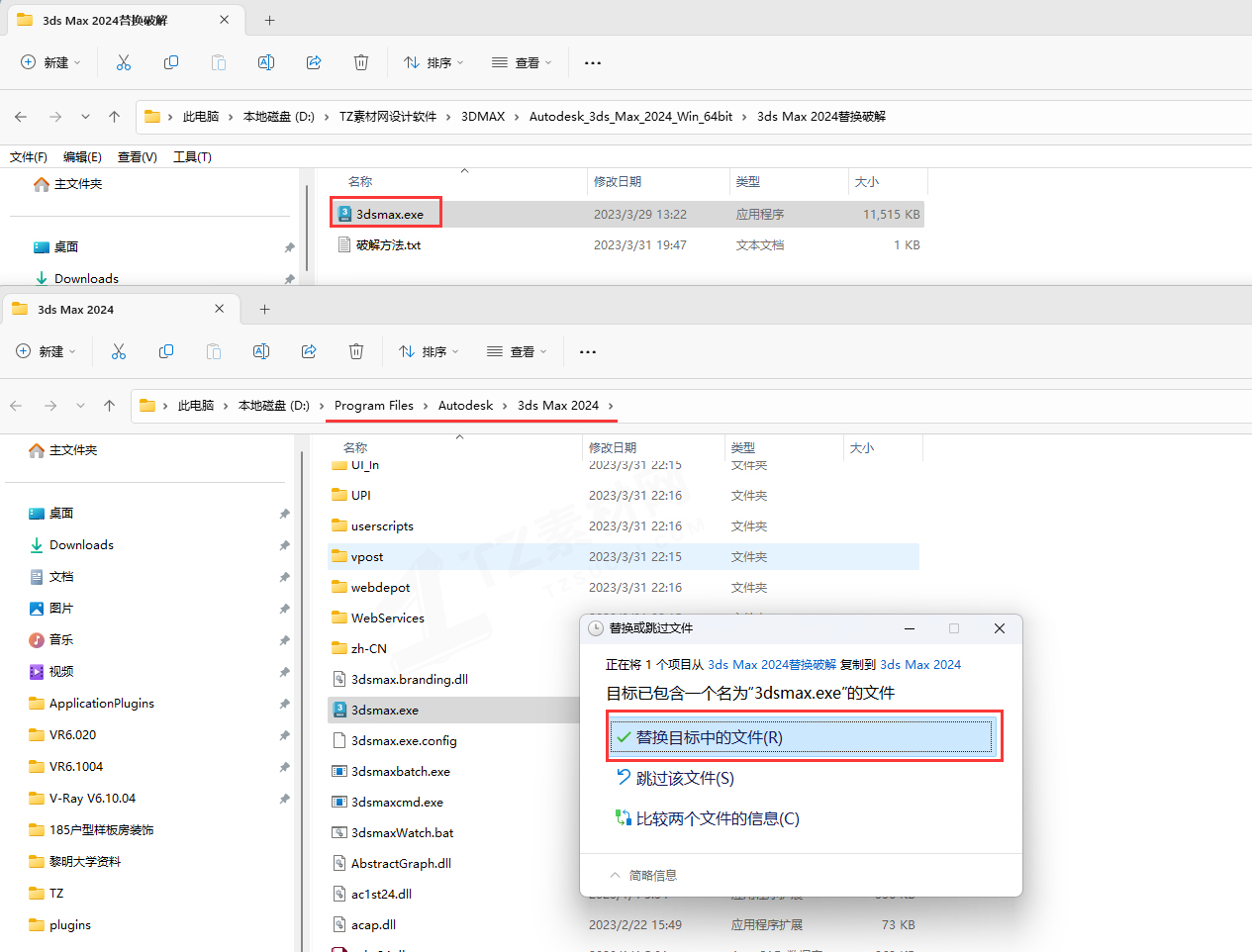The image size is (1252, 952).
Task: Go up one folder from 3ds Max 2024替换破解
Action: tap(115, 117)
